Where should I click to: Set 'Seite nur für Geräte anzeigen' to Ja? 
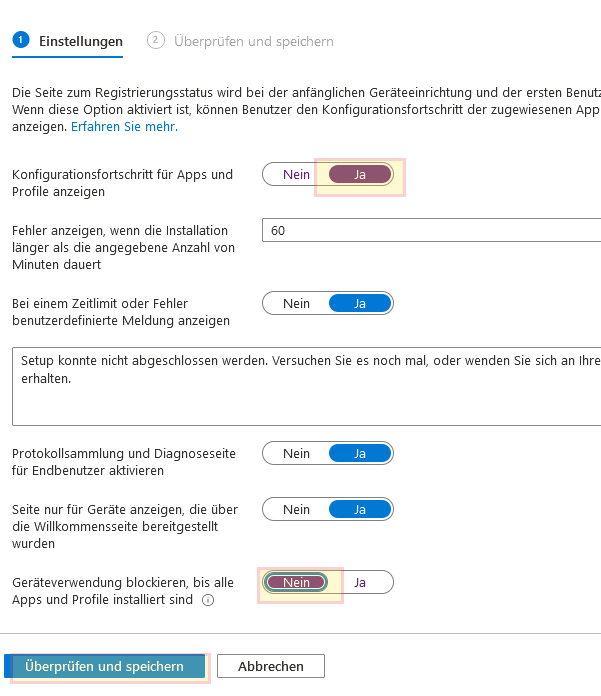coord(360,509)
